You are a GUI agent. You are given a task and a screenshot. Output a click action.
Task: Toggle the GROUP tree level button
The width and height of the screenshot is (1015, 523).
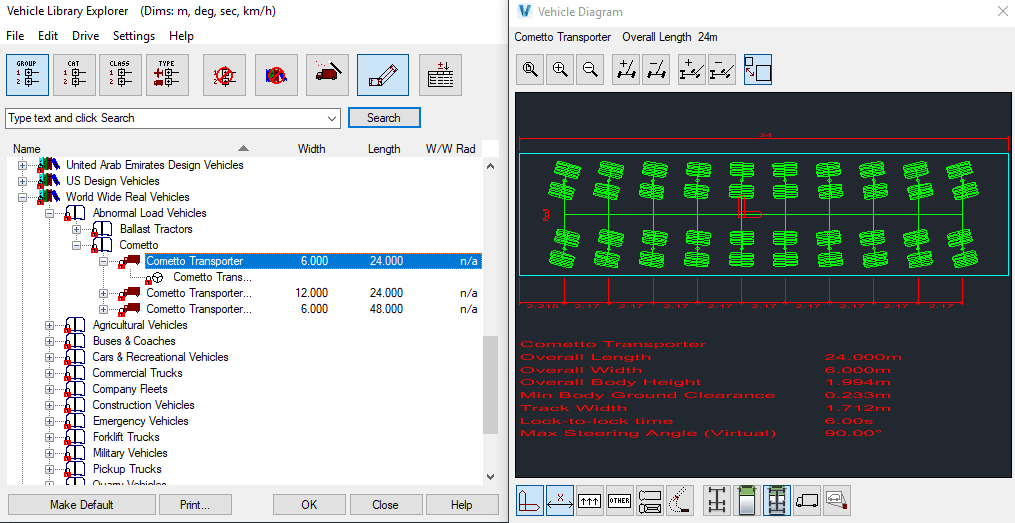[27, 75]
